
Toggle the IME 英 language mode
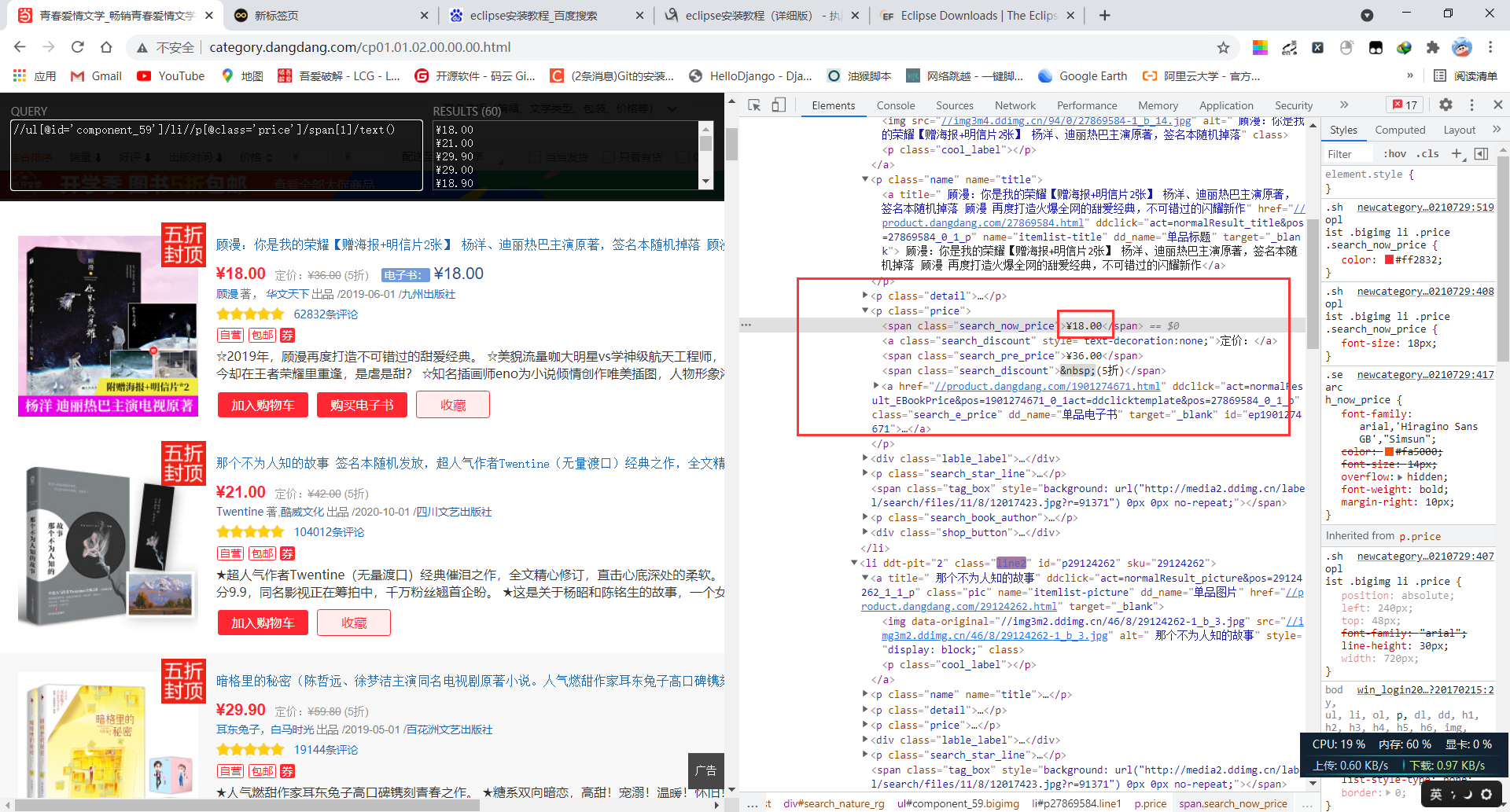click(x=1436, y=794)
